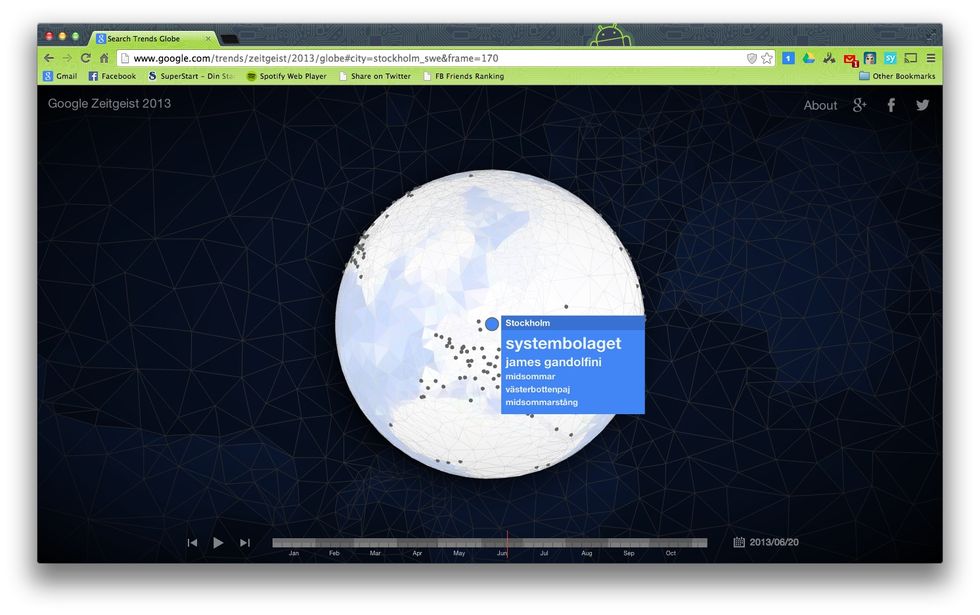The width and height of the screenshot is (980, 615).
Task: Play the timeline animation
Action: click(218, 542)
